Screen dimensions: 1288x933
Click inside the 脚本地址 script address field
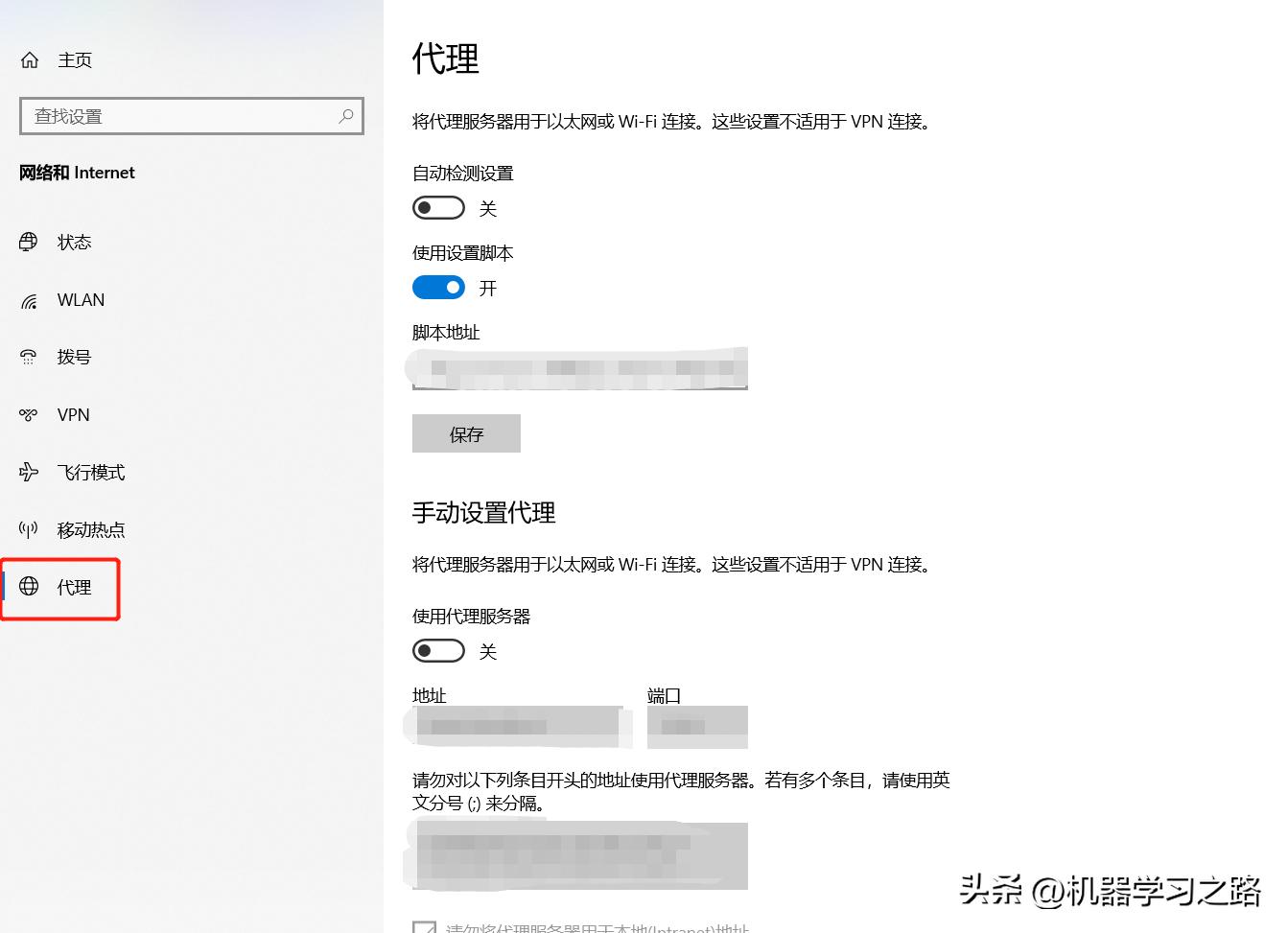[575, 368]
